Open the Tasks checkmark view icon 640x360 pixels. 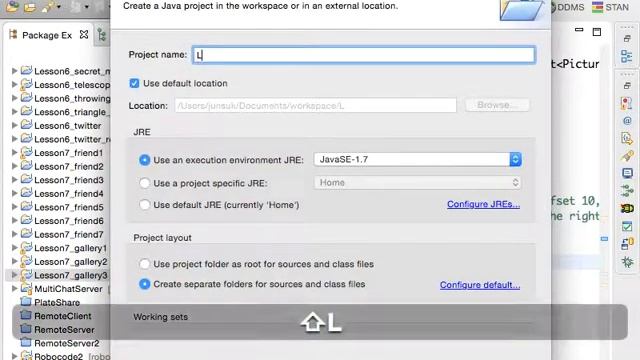pyautogui.click(x=627, y=226)
